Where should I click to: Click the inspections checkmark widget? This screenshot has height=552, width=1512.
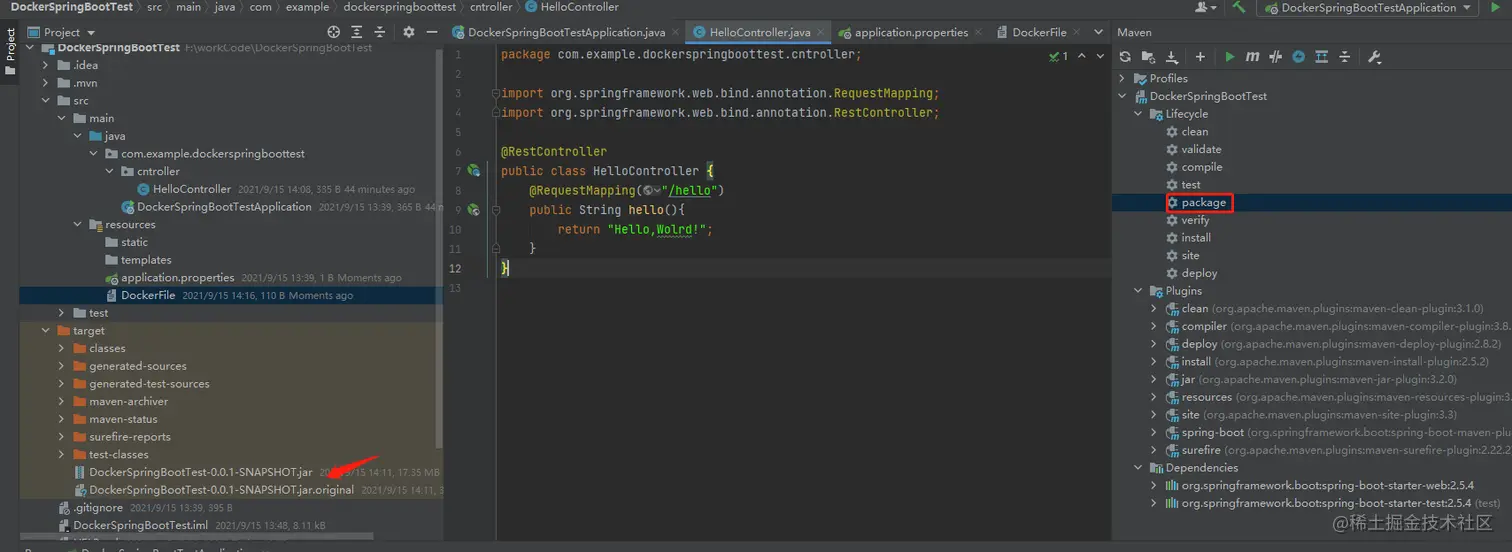point(1058,56)
